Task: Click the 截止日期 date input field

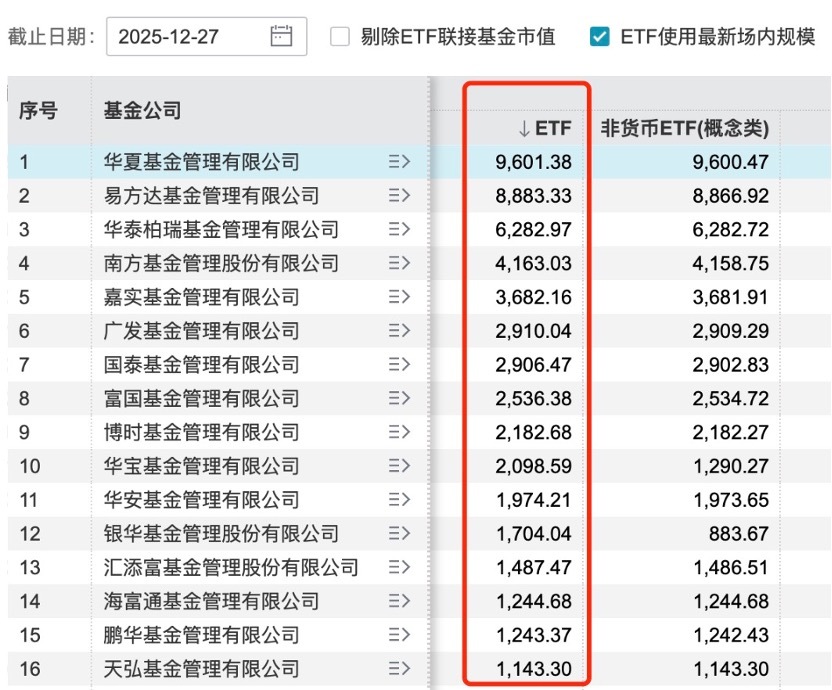Action: click(x=206, y=36)
